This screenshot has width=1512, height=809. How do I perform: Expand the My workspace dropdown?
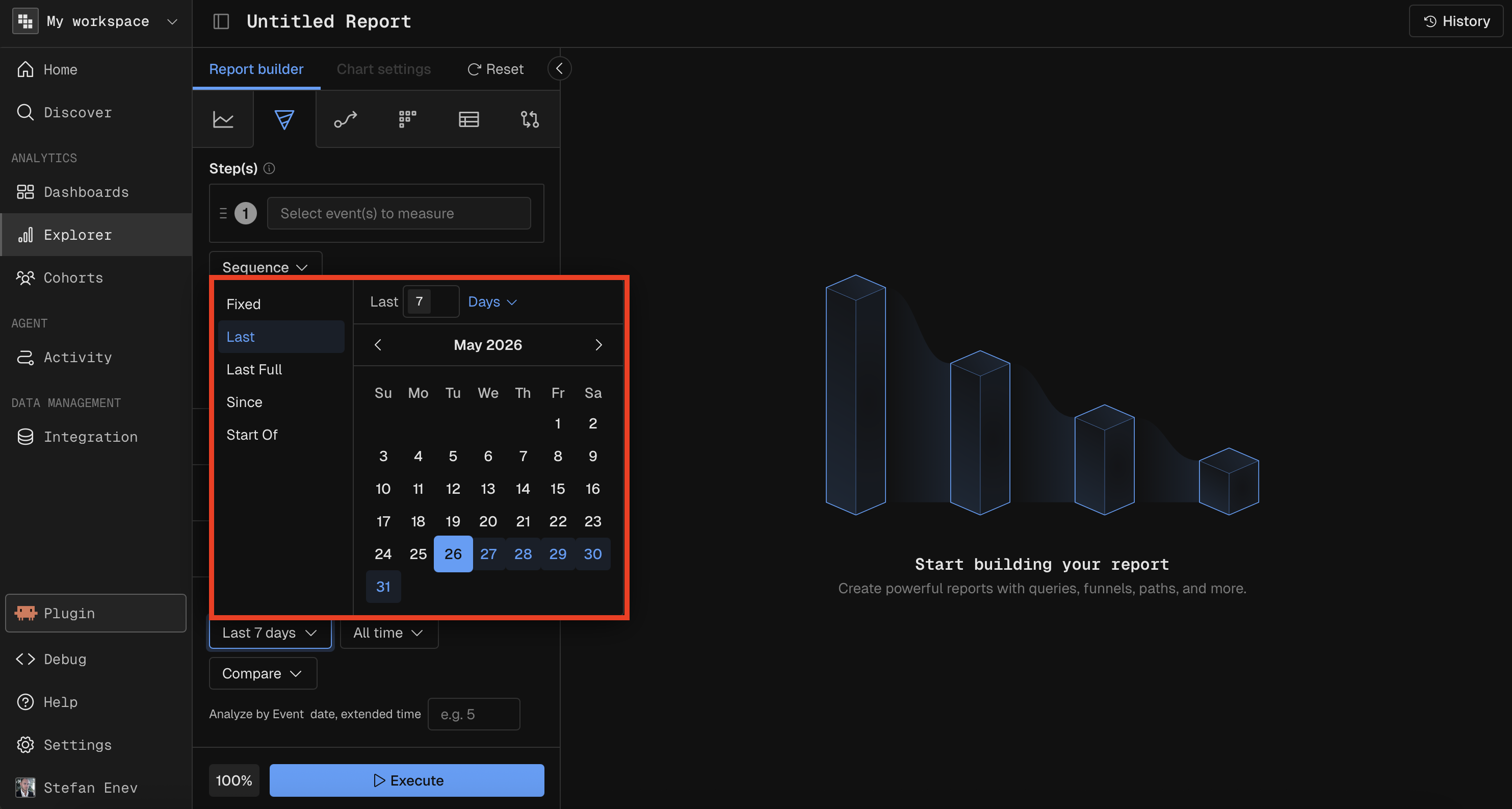click(x=172, y=21)
